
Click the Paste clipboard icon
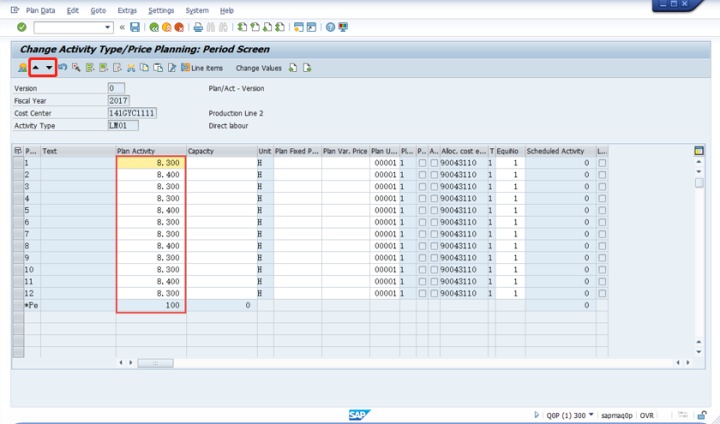coord(158,68)
